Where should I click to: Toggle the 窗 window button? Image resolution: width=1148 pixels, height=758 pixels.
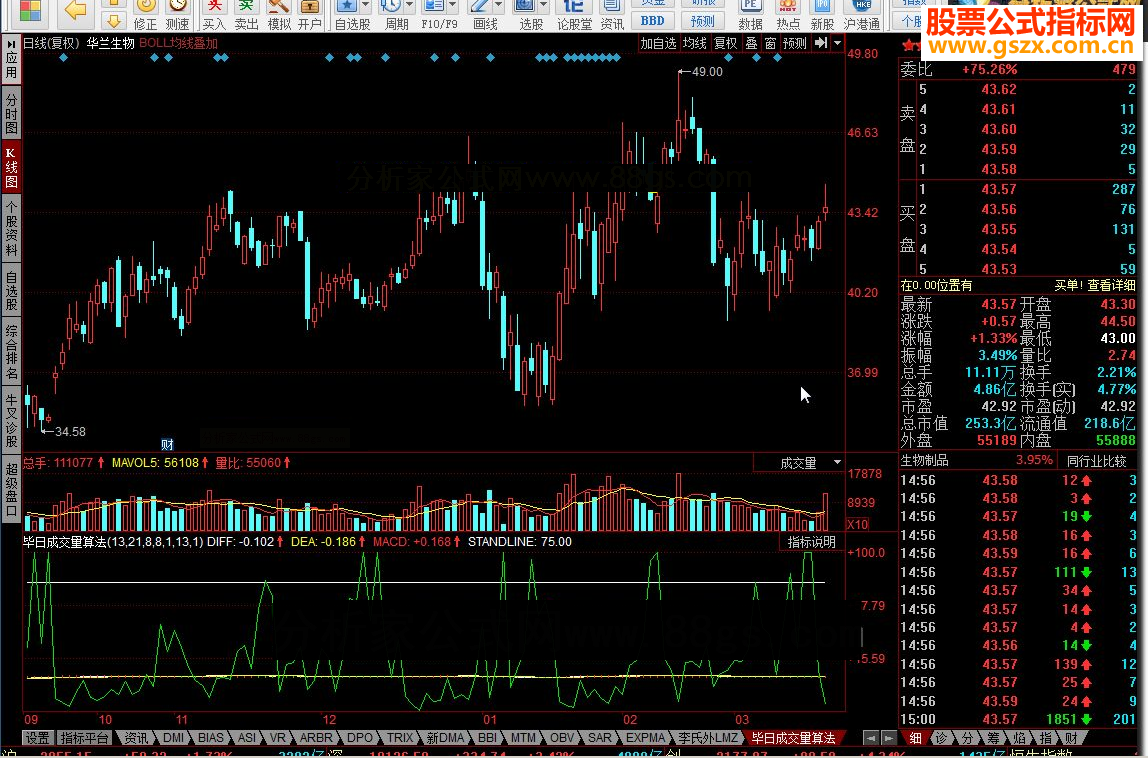click(x=770, y=43)
